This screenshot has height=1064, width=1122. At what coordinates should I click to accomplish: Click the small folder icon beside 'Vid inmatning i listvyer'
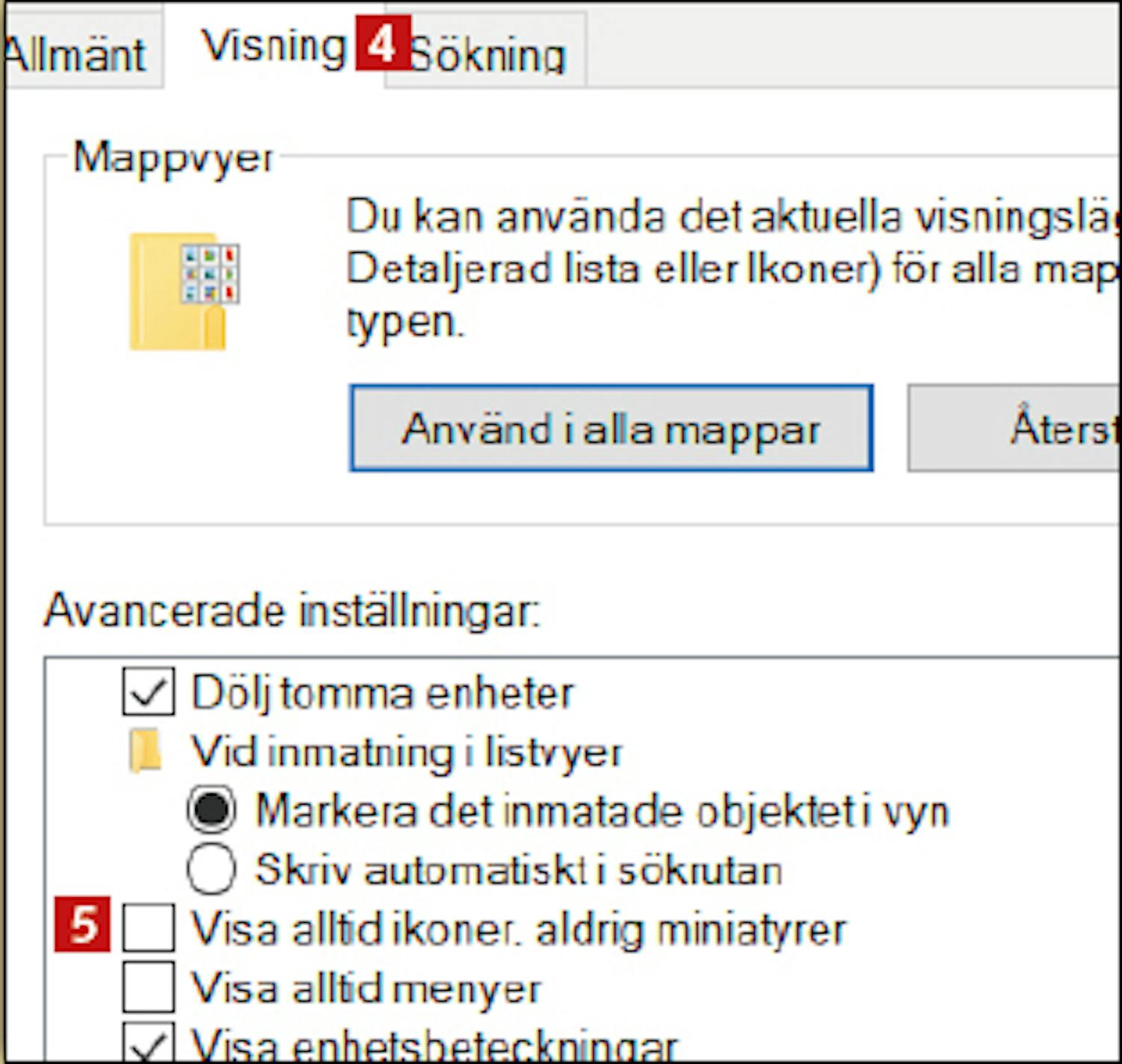[x=146, y=751]
